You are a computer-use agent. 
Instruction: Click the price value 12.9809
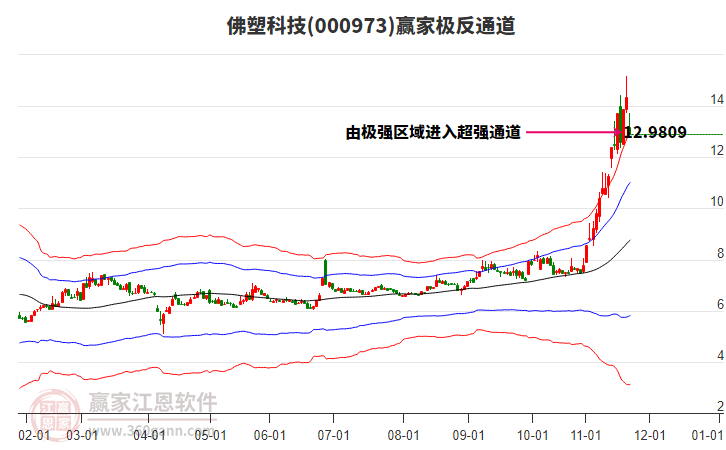tap(656, 133)
